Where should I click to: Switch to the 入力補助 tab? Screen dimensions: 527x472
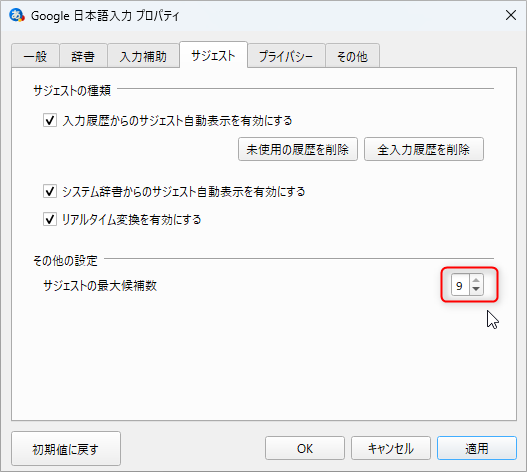(143, 56)
